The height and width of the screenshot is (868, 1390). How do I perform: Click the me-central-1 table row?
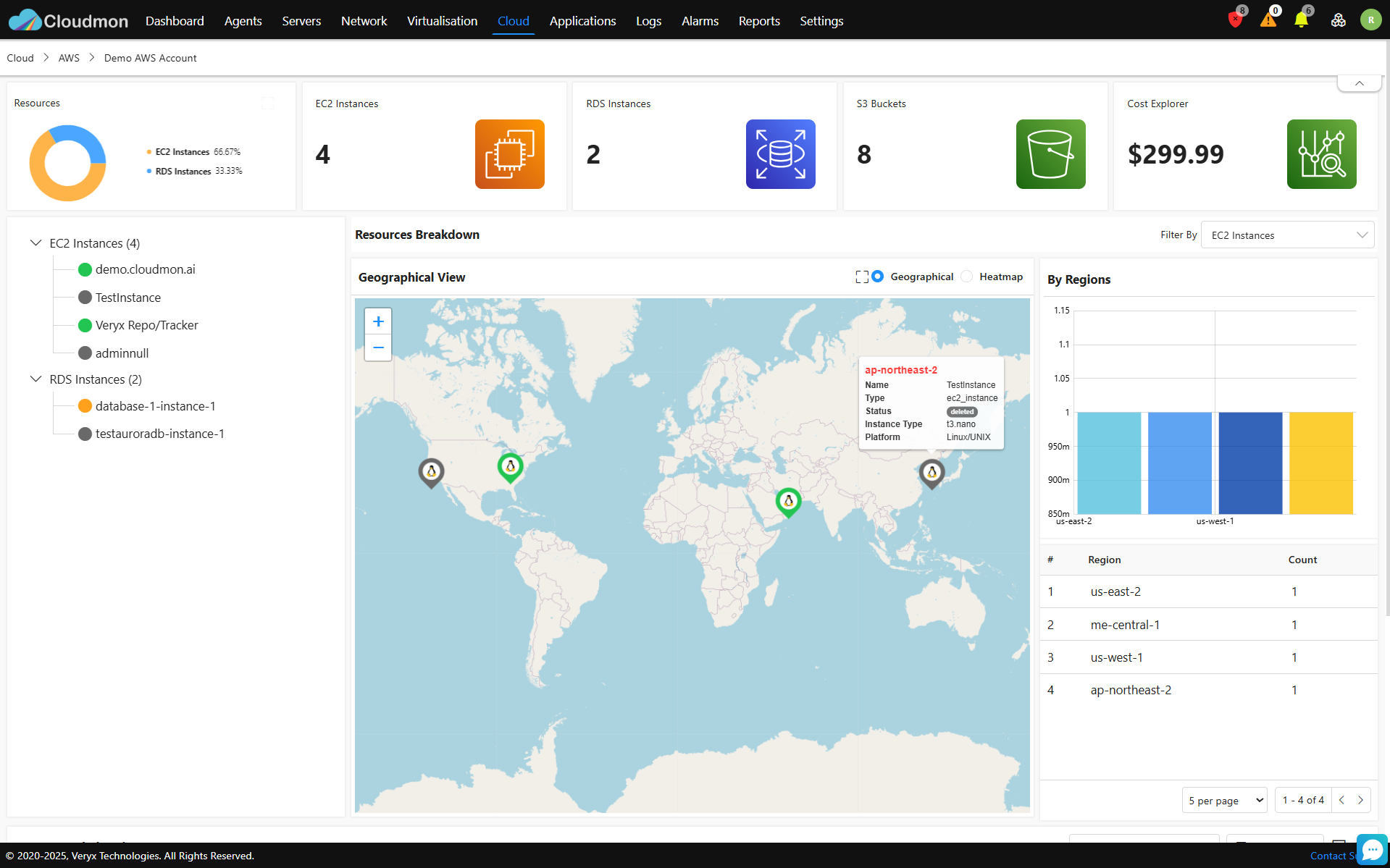pos(1208,625)
